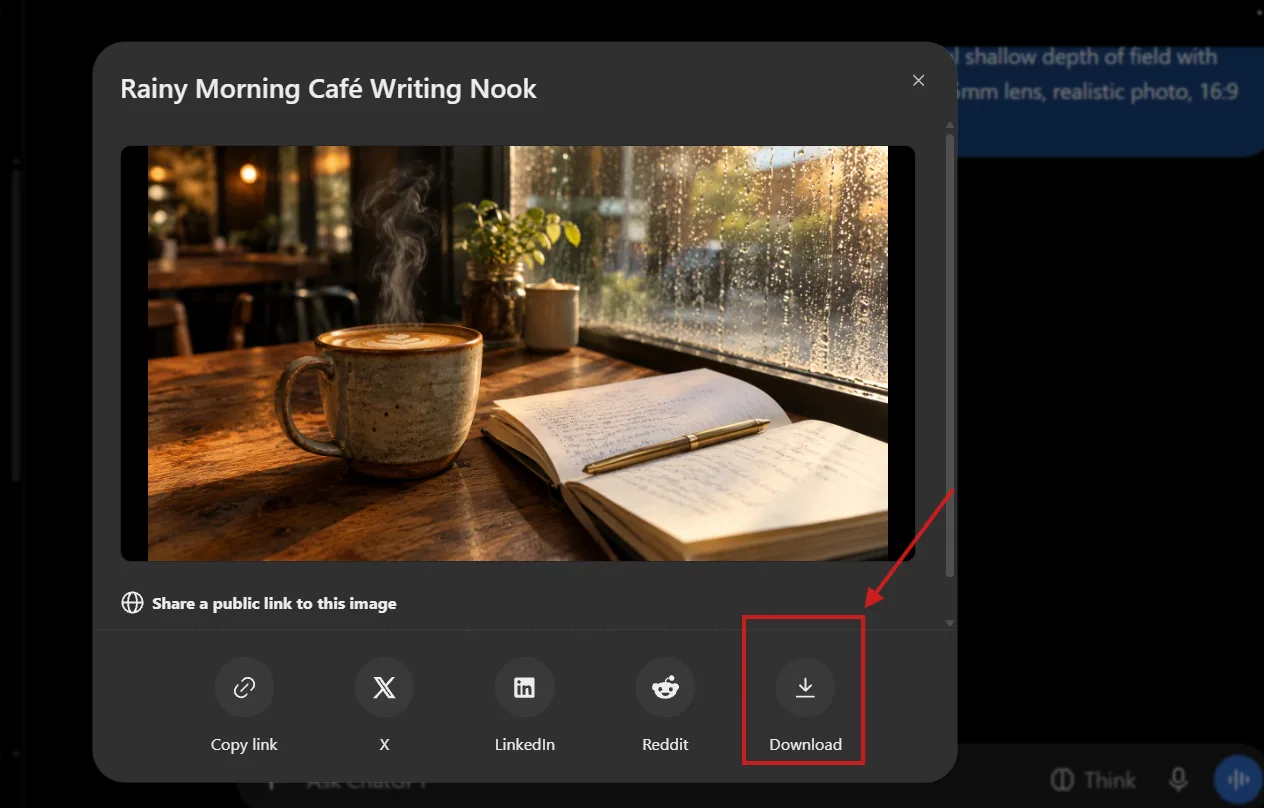Share the image on LinkedIn

(524, 687)
